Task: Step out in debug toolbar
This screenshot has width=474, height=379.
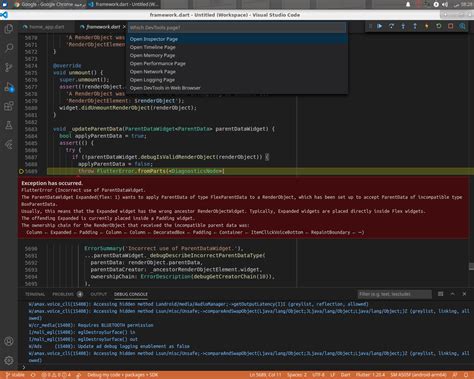Action: (x=415, y=26)
